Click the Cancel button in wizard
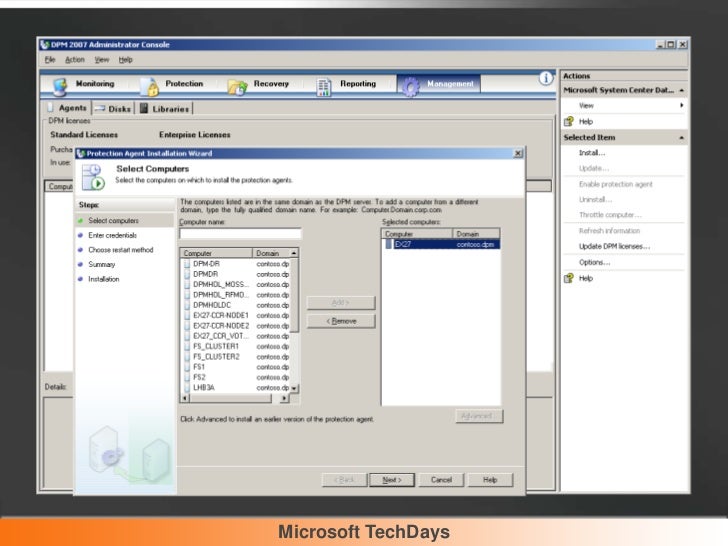Viewport: 728px width, 546px height. [441, 480]
